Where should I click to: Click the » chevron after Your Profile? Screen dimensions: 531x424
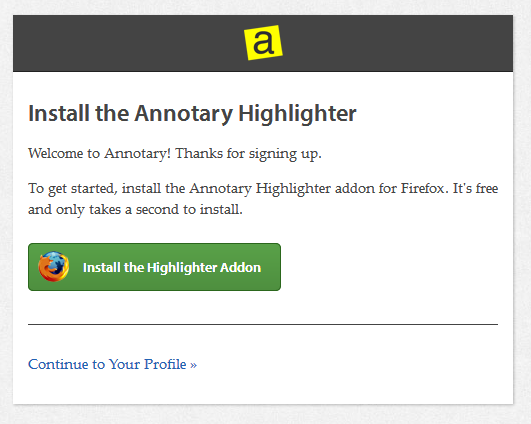tap(193, 365)
